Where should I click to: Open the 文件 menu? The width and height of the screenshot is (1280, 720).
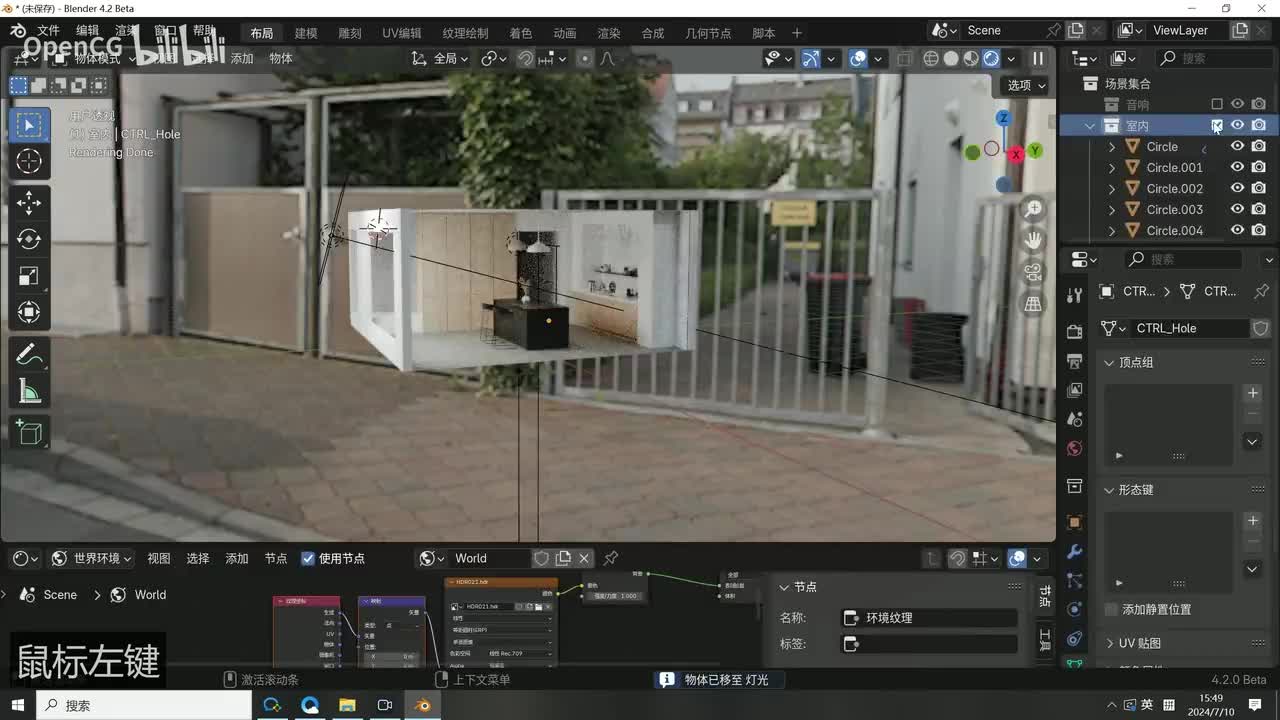coord(48,31)
